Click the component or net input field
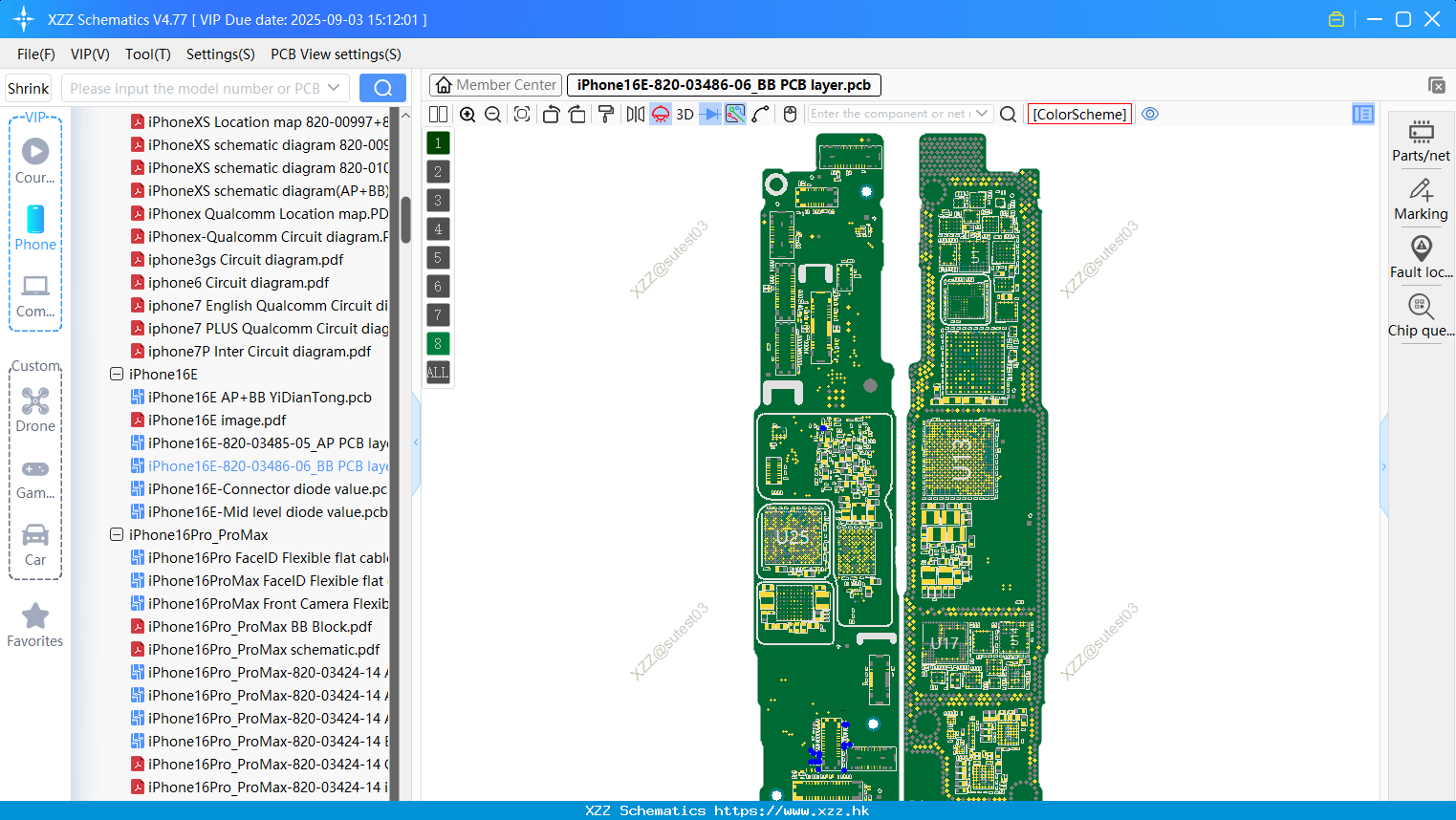Image resolution: width=1456 pixels, height=820 pixels. pyautogui.click(x=889, y=114)
